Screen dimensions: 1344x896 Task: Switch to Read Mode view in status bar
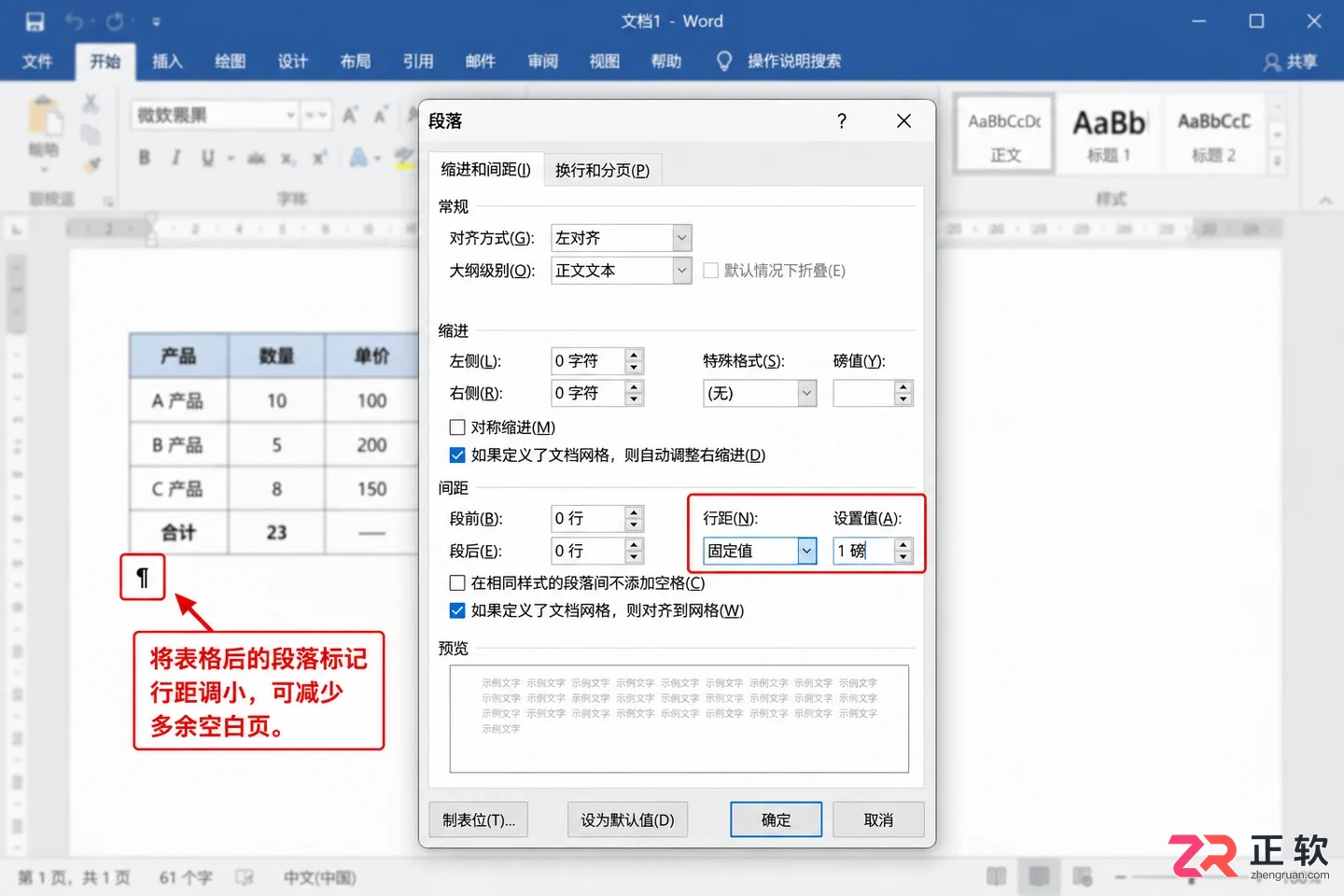(x=997, y=876)
